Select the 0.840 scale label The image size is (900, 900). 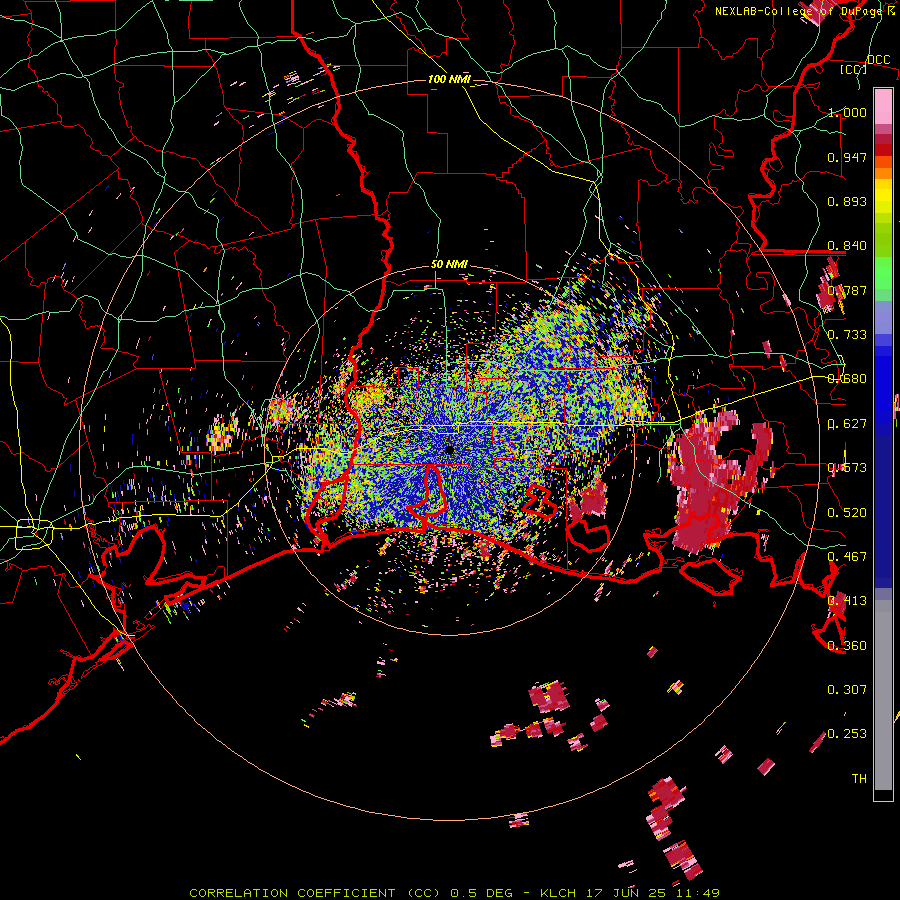(847, 246)
